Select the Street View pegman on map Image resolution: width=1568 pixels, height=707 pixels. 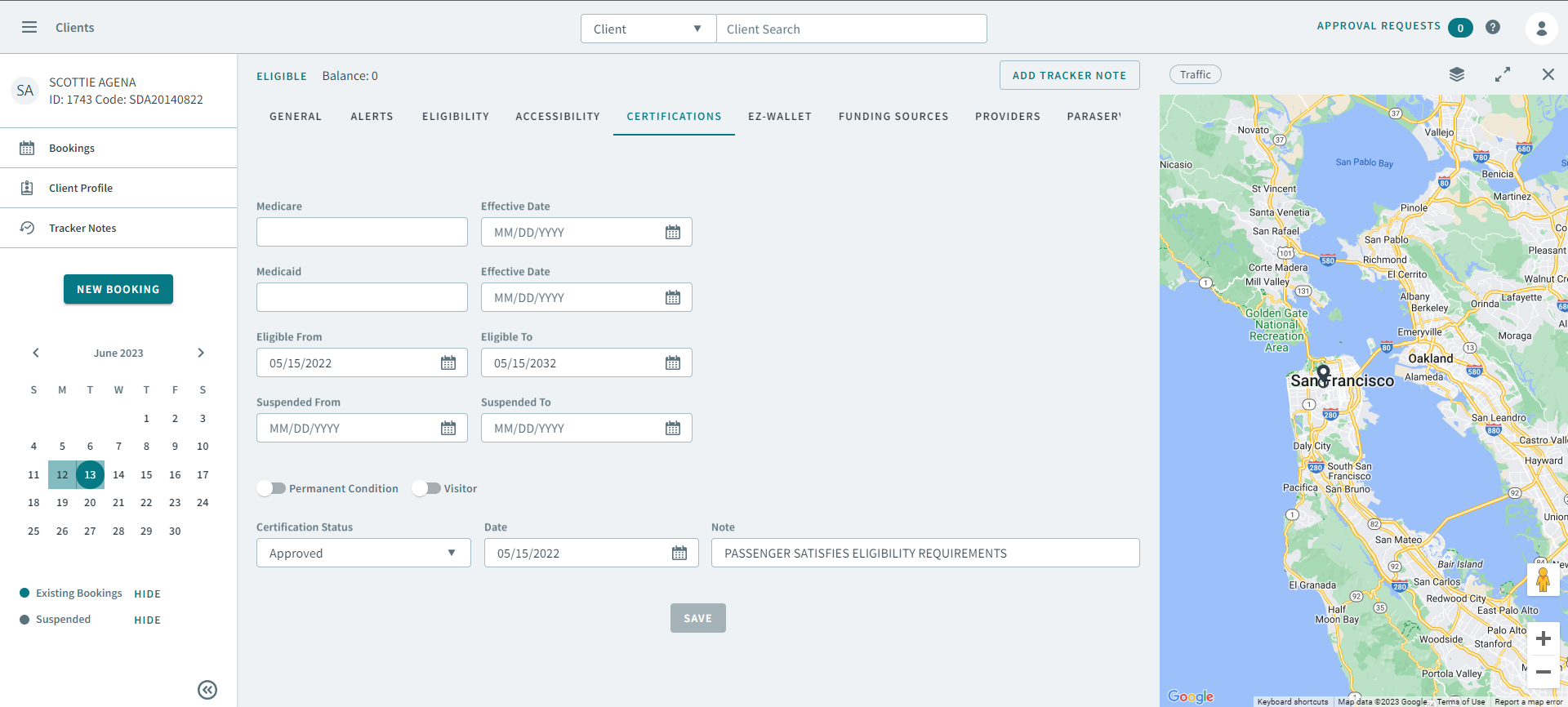1543,580
